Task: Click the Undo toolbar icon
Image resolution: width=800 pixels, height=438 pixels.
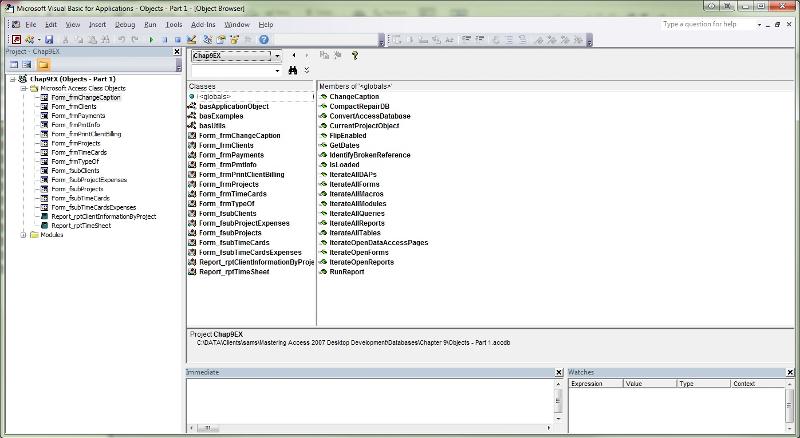Action: [x=121, y=39]
